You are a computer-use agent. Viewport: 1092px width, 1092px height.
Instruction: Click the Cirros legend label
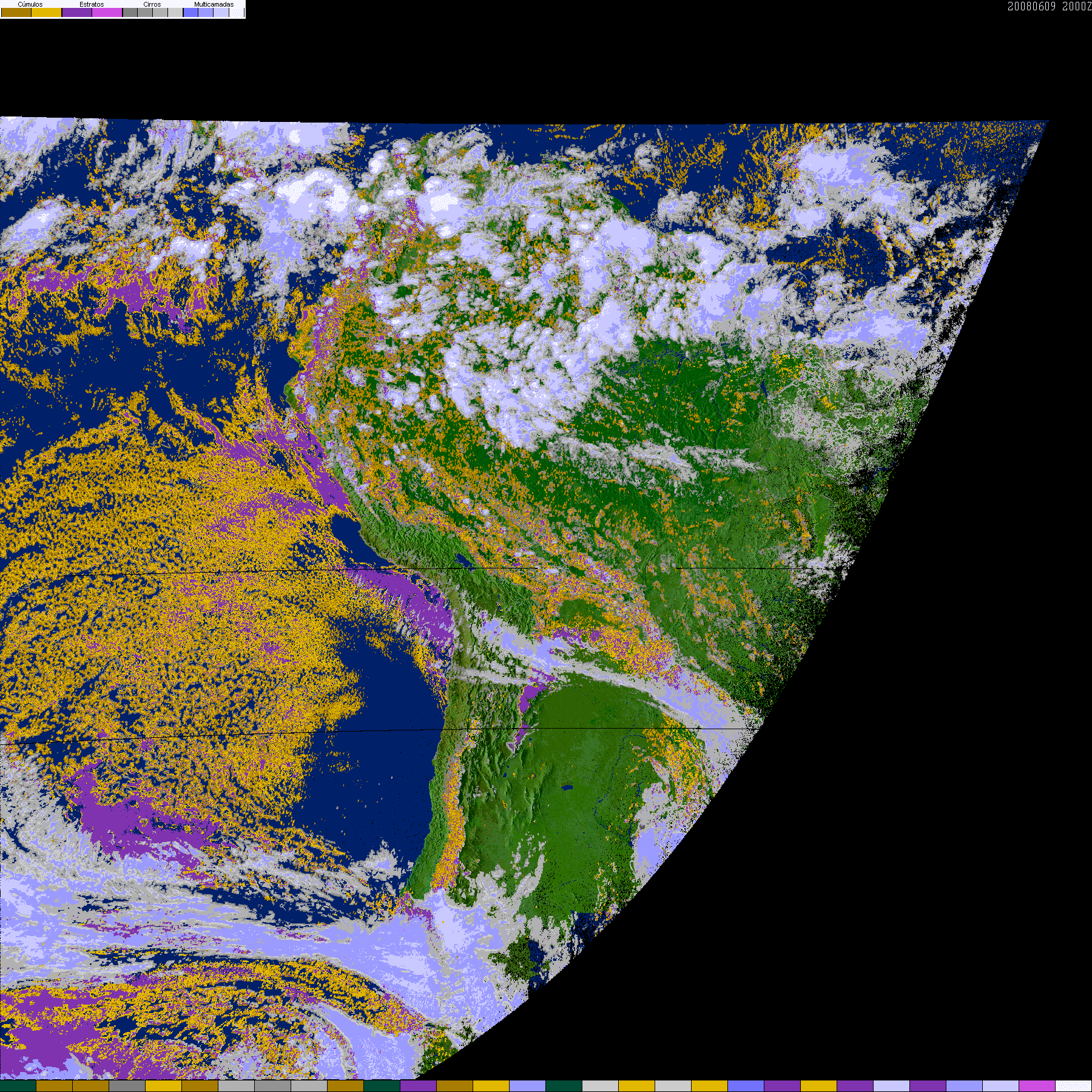coord(152,4)
